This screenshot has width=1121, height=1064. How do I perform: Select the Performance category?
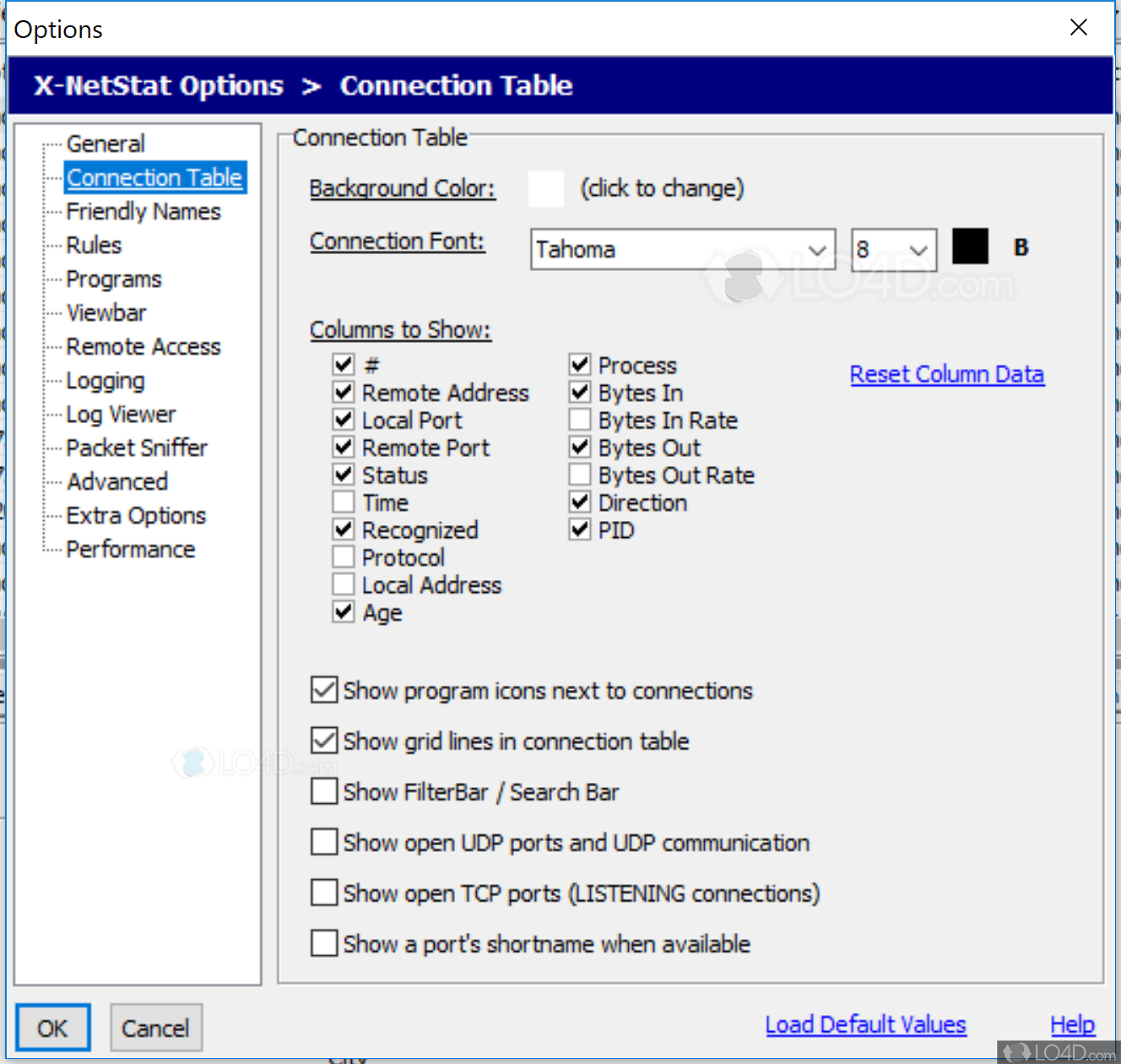pos(130,549)
